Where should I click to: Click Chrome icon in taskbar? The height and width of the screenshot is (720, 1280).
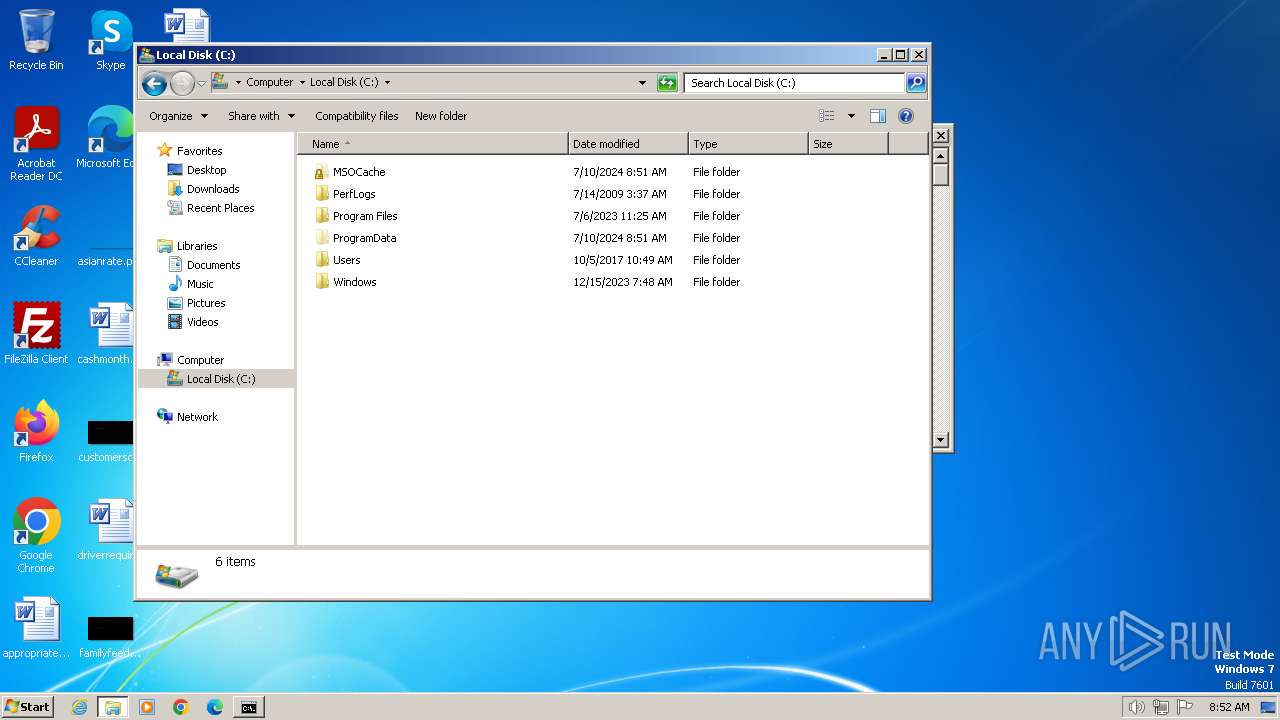[x=181, y=707]
